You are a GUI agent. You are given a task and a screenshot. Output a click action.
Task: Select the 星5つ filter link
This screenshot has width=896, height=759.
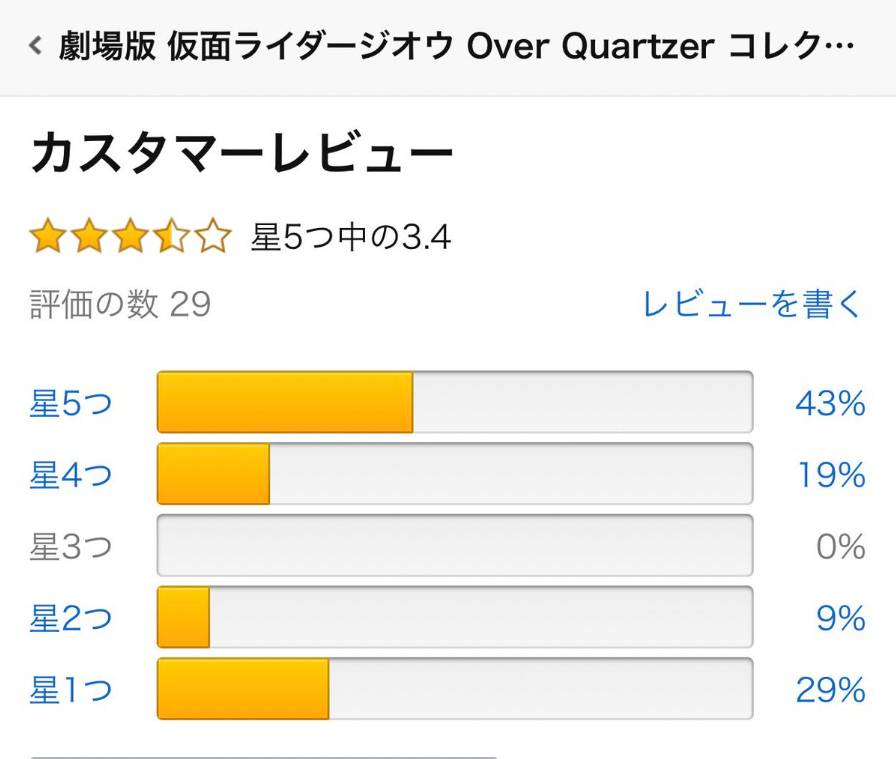click(x=71, y=403)
